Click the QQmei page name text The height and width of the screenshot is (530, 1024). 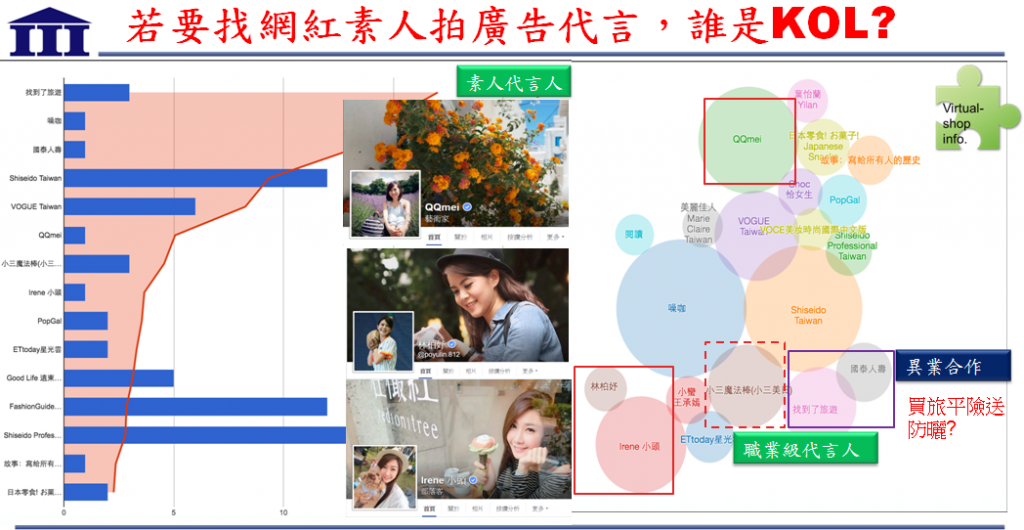pos(443,208)
